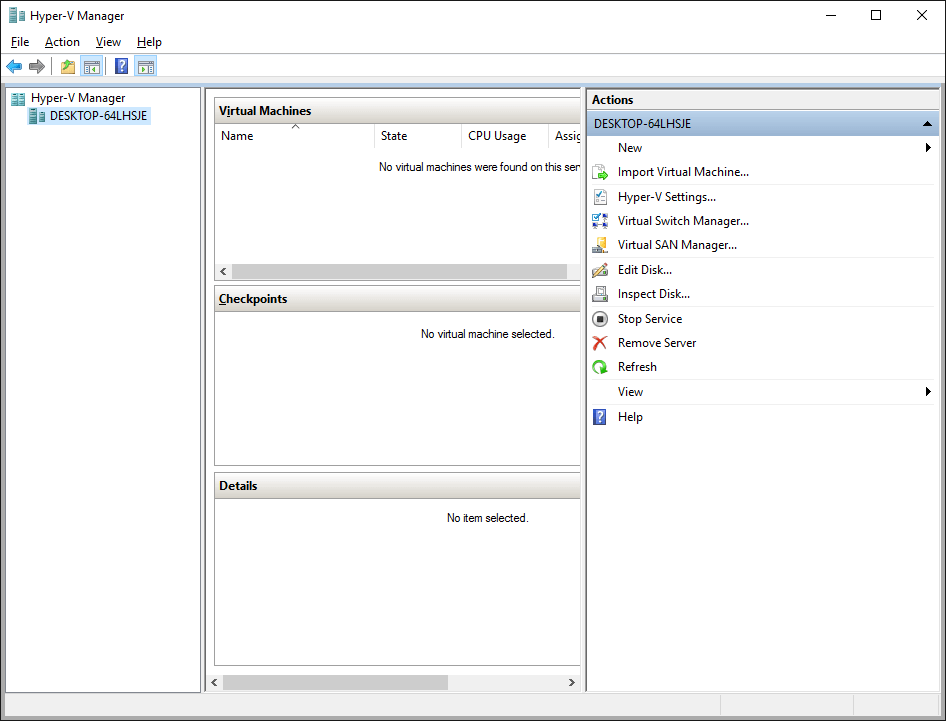This screenshot has height=721, width=946.
Task: Click the Inspect Disk icon
Action: pos(600,294)
